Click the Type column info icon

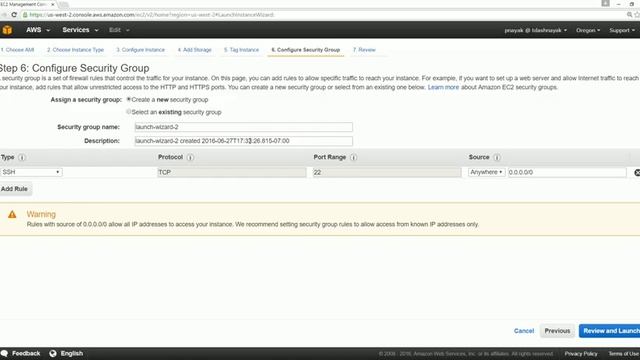22,158
